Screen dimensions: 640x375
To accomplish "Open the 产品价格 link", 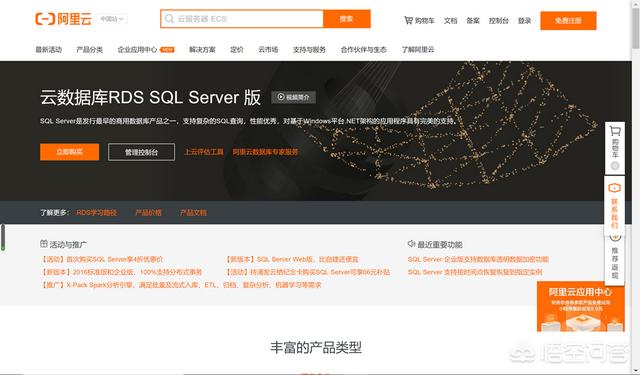I will click(148, 213).
